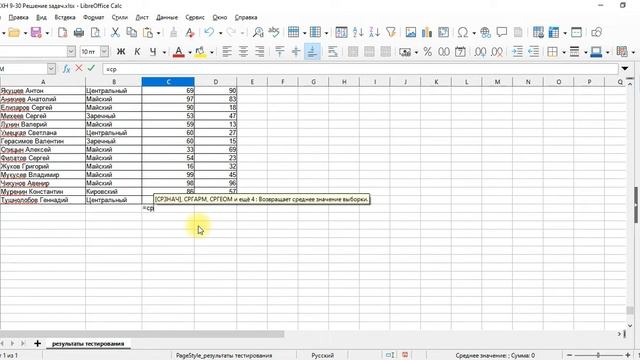Viewport: 640px width, 360px height.
Task: Format as date icon
Action: [460, 51]
